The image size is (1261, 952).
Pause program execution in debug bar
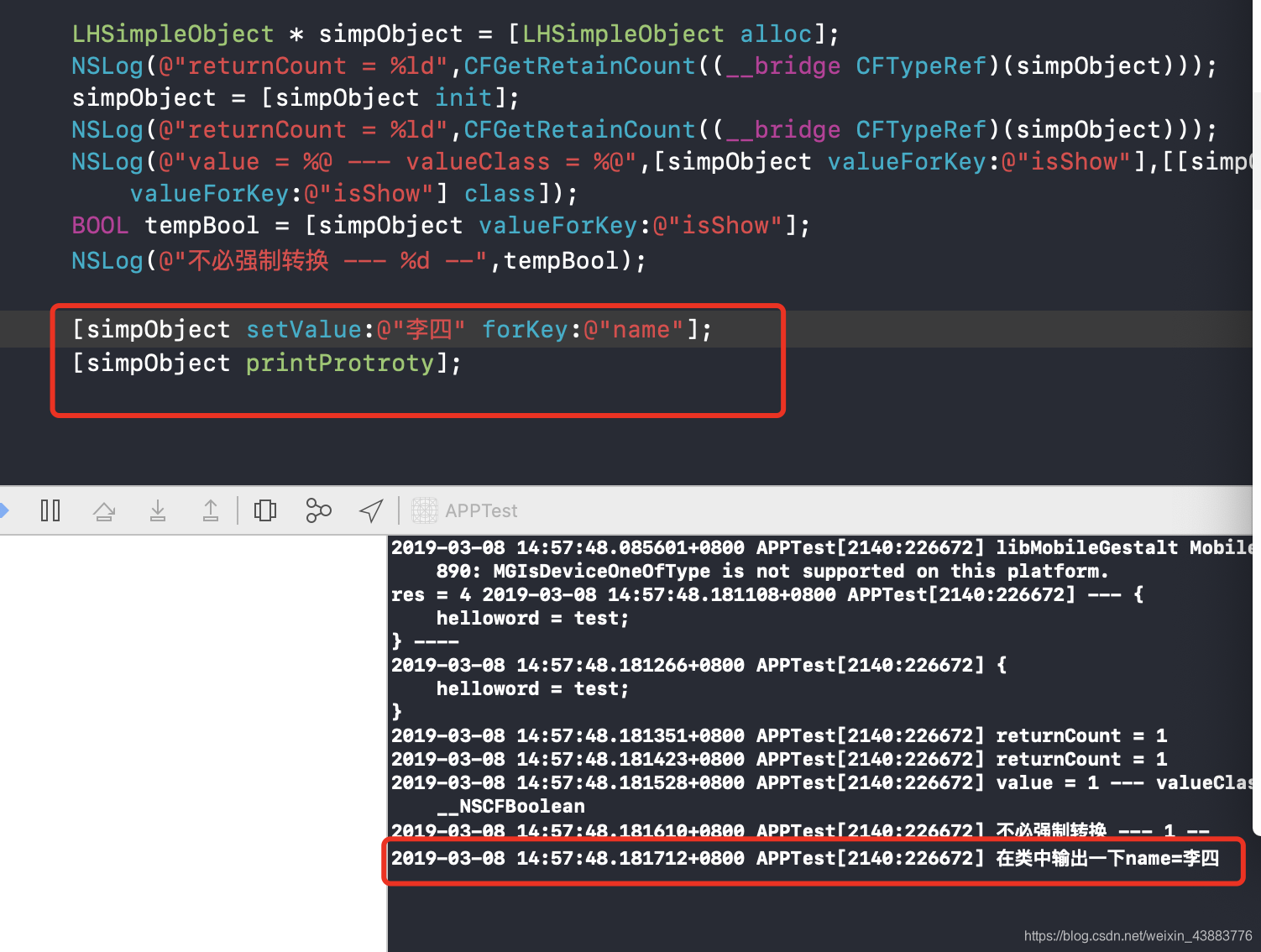tap(50, 510)
